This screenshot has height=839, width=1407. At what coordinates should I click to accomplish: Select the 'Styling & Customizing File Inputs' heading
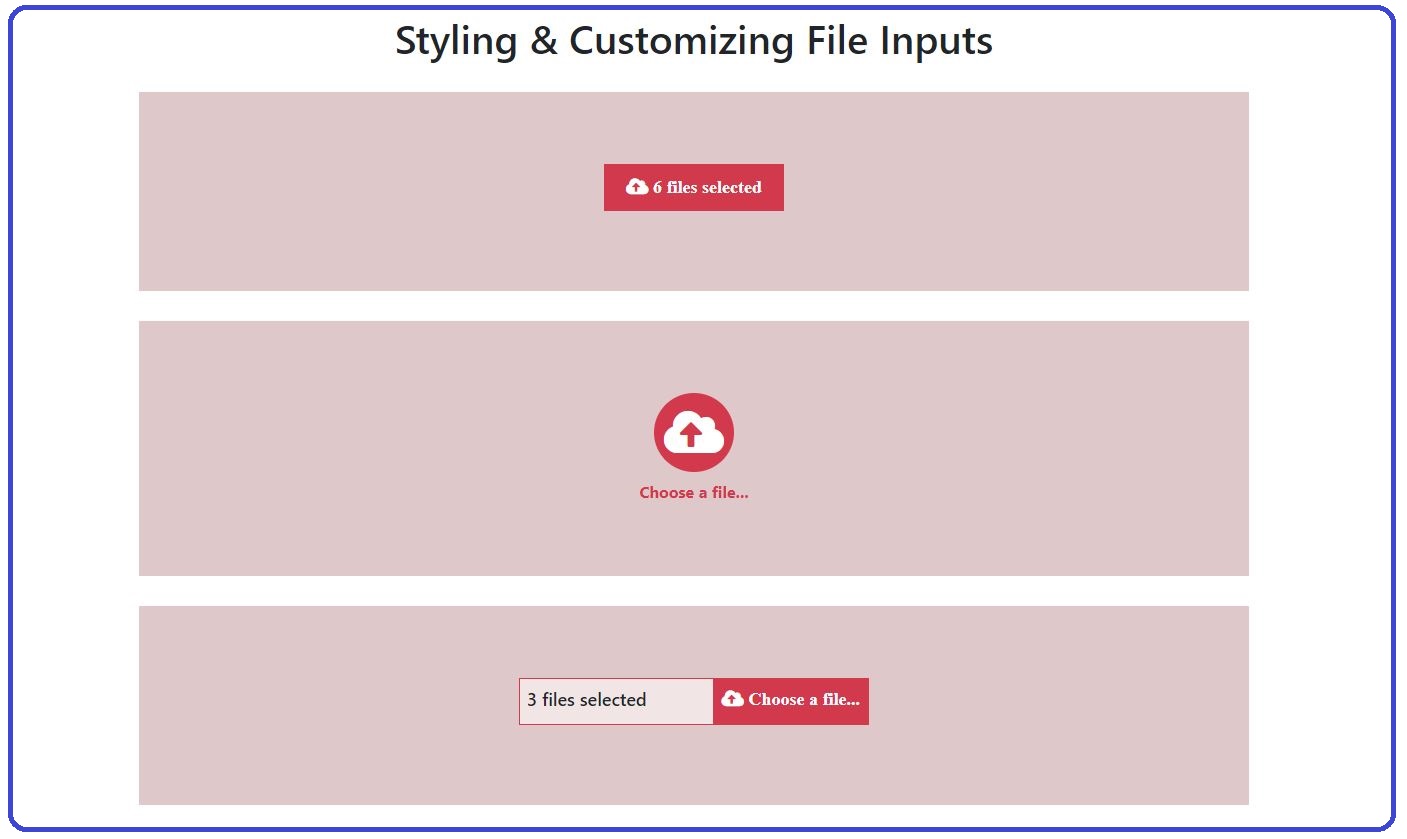(694, 41)
